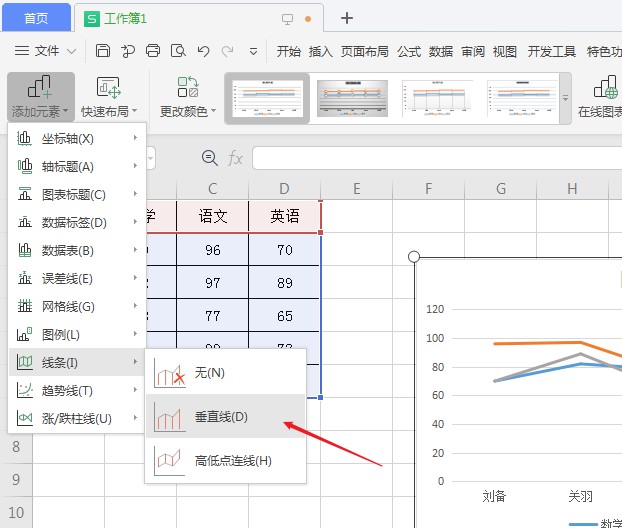Select the dark gray chart style thumbnail
Screen dimensions: 622x528
pyautogui.click(x=352, y=98)
